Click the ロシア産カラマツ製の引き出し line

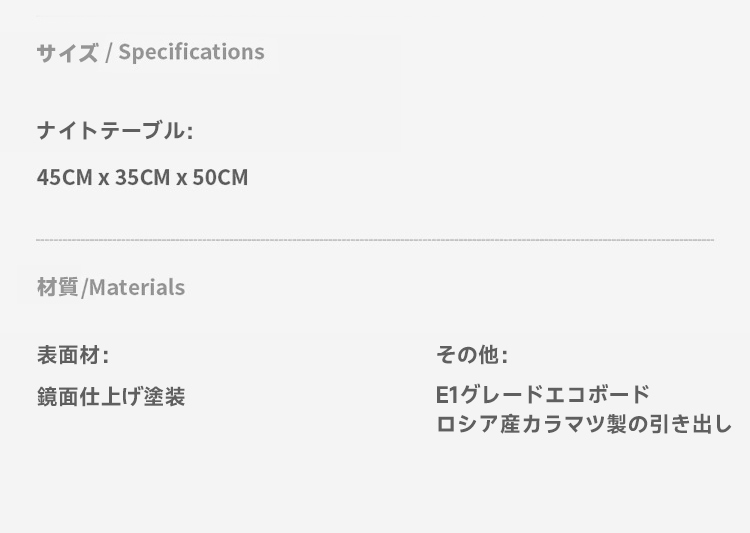584,424
